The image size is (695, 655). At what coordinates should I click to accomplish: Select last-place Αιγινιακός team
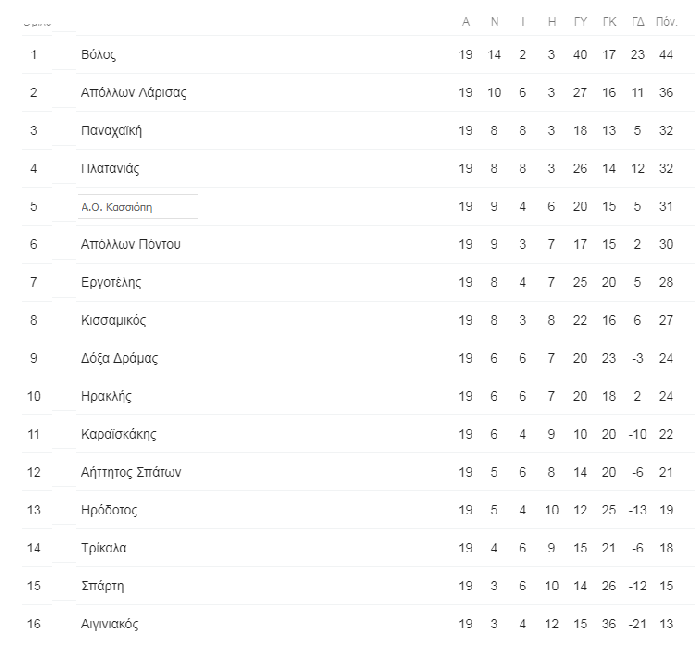(x=109, y=624)
